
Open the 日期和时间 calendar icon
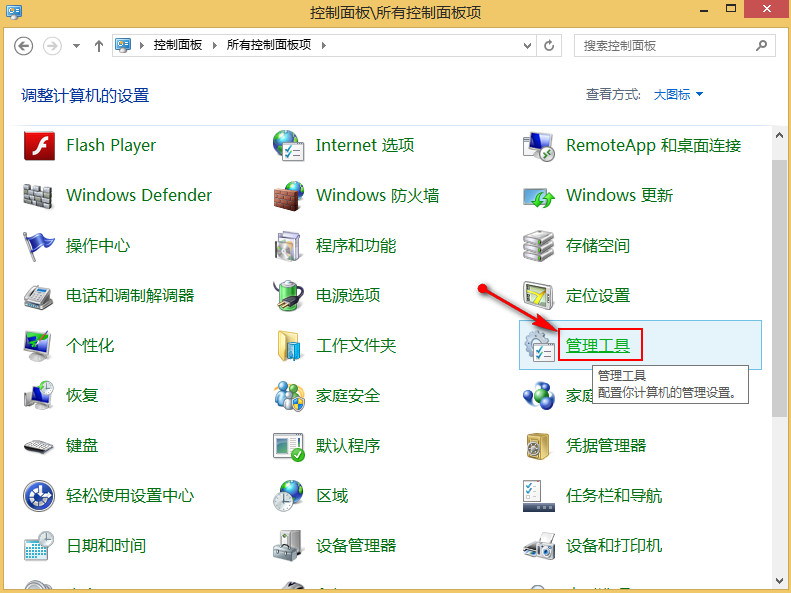click(x=39, y=546)
